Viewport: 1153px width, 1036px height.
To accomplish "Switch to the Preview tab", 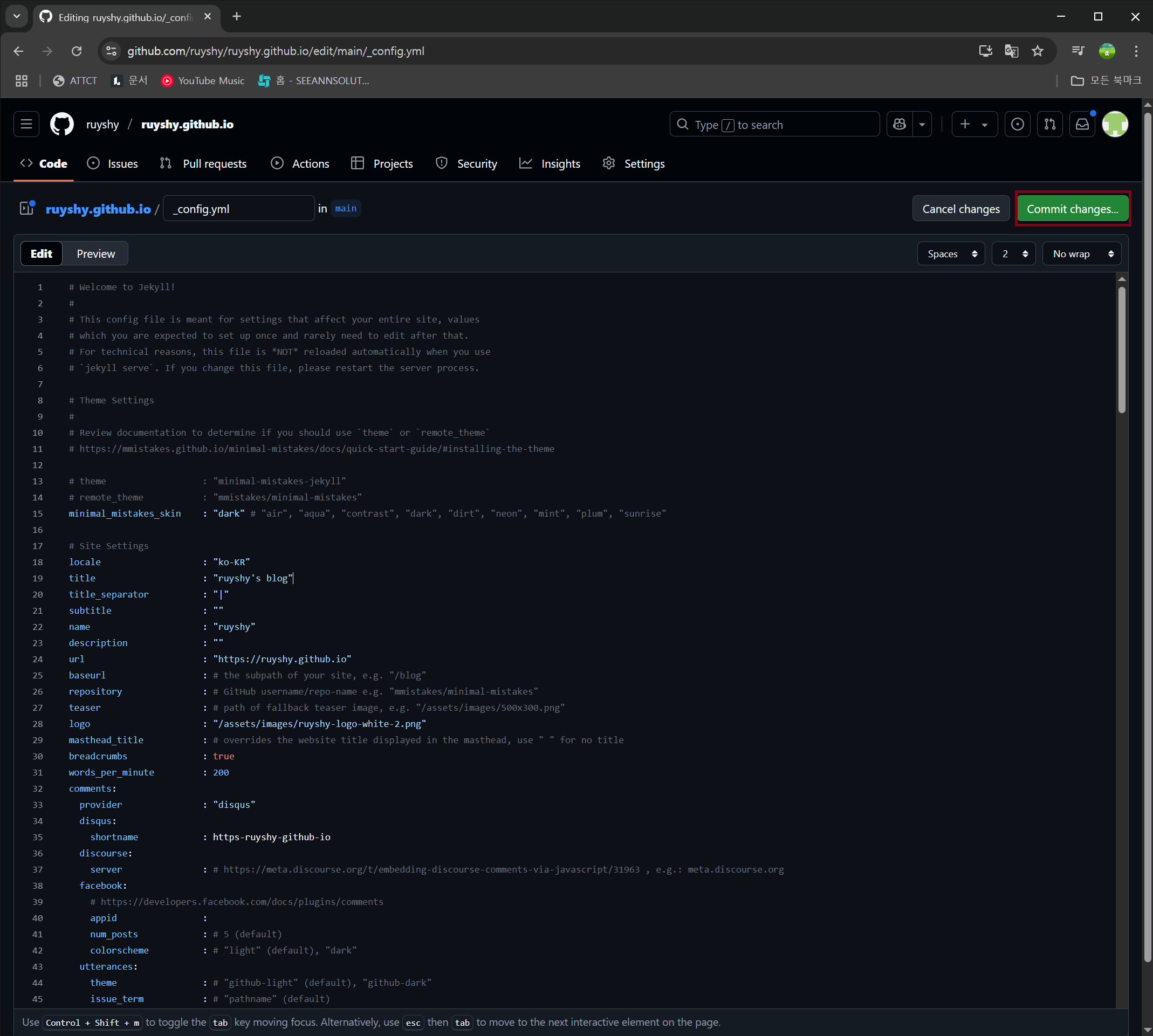I will (x=95, y=253).
